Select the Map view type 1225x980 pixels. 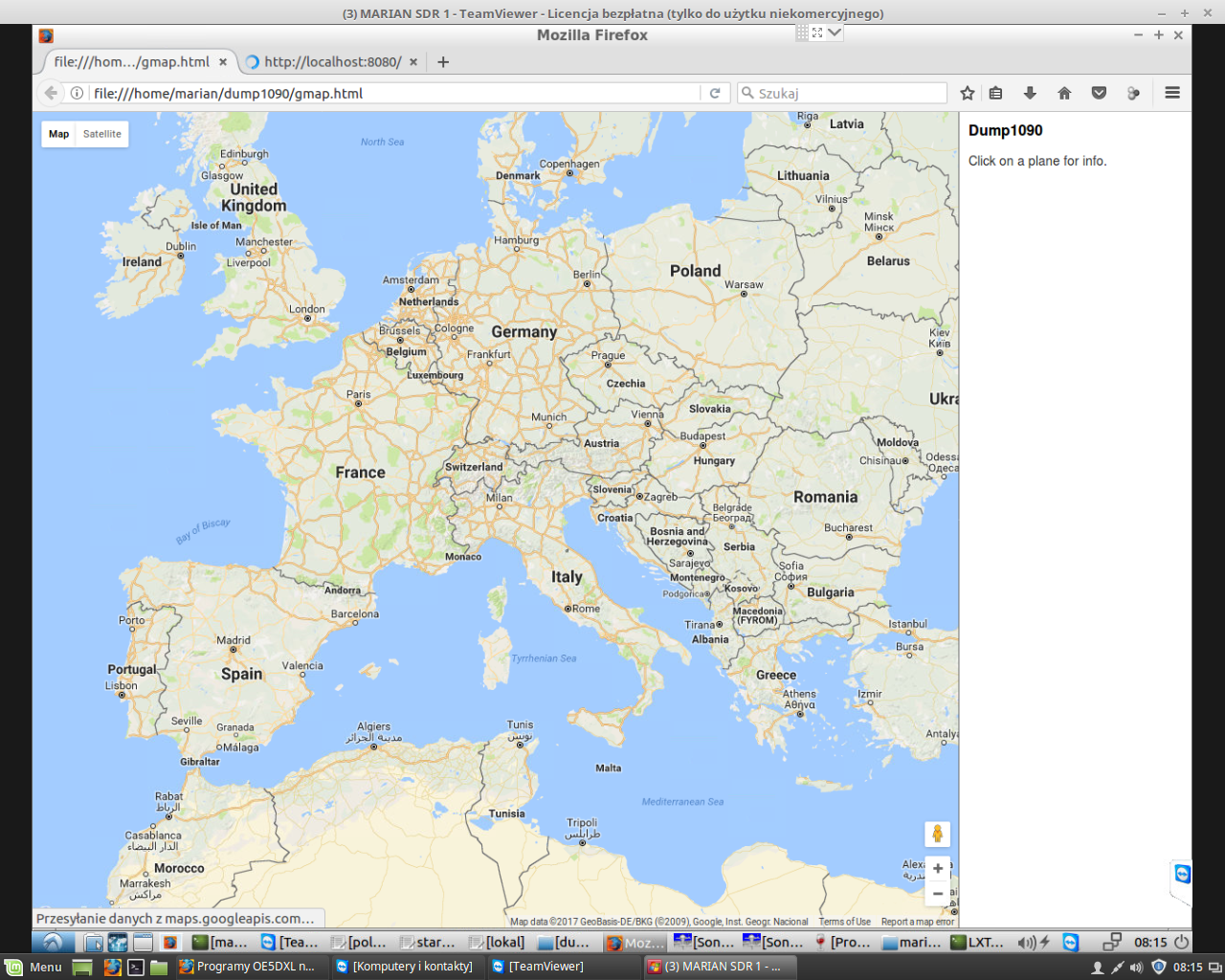pos(59,134)
